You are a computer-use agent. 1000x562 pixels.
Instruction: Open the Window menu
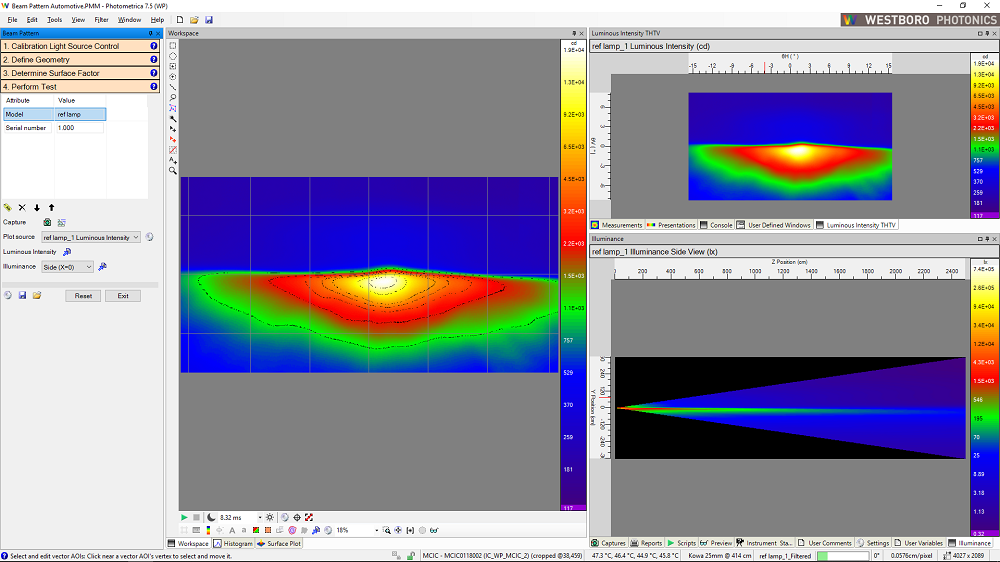click(129, 20)
